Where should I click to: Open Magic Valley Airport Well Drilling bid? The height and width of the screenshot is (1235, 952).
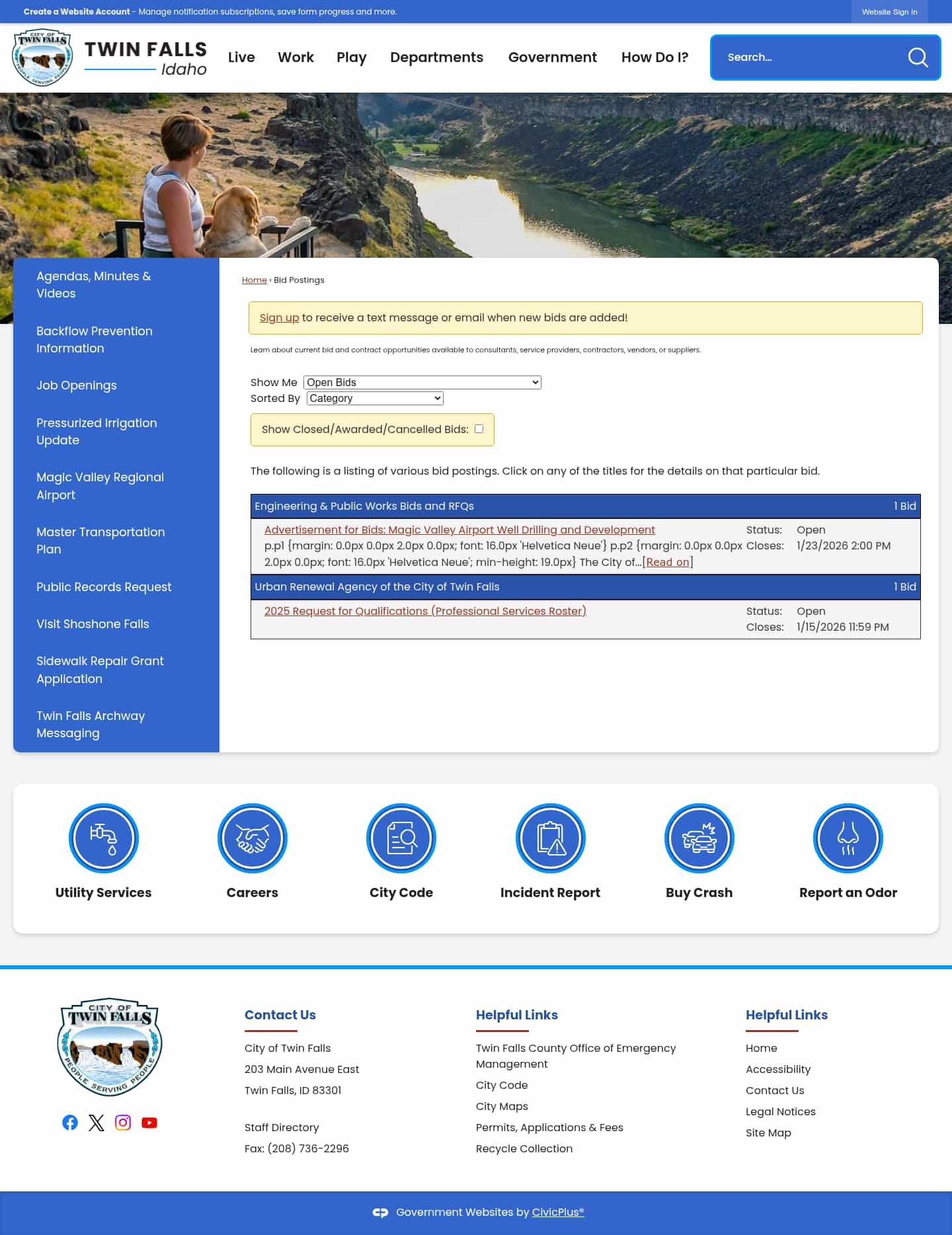[459, 530]
